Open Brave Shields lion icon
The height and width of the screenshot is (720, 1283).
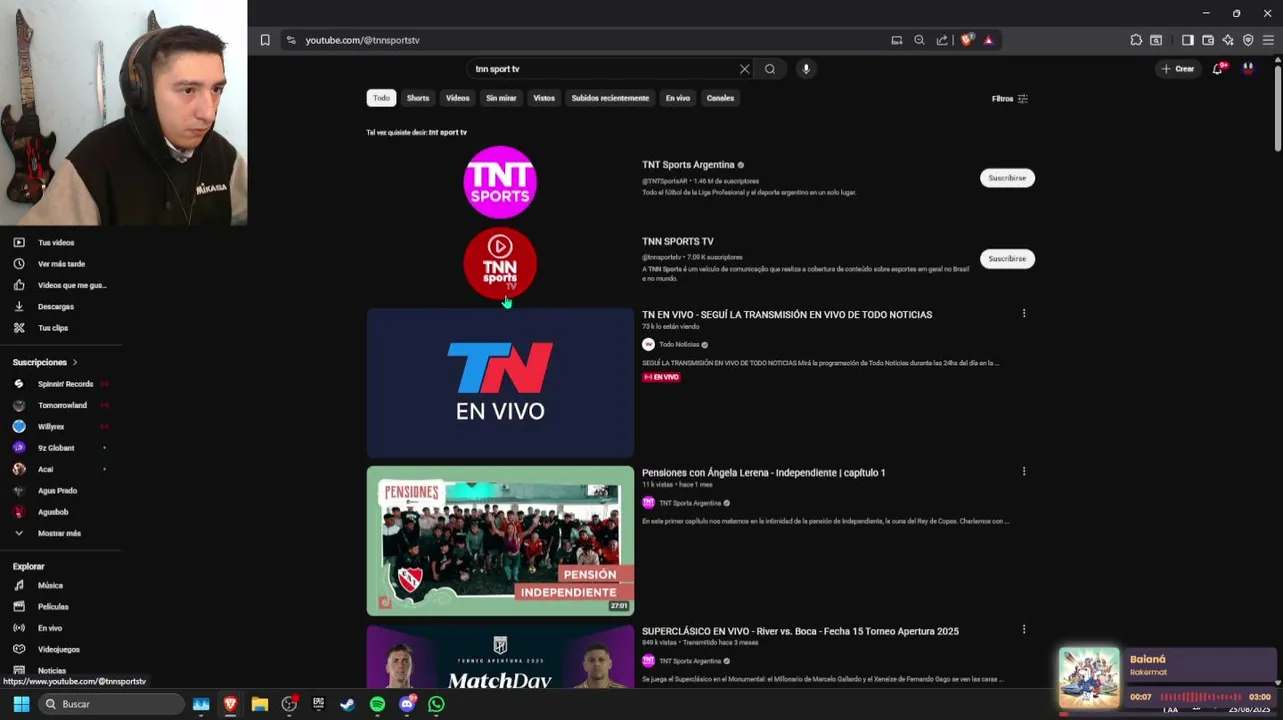click(x=967, y=40)
